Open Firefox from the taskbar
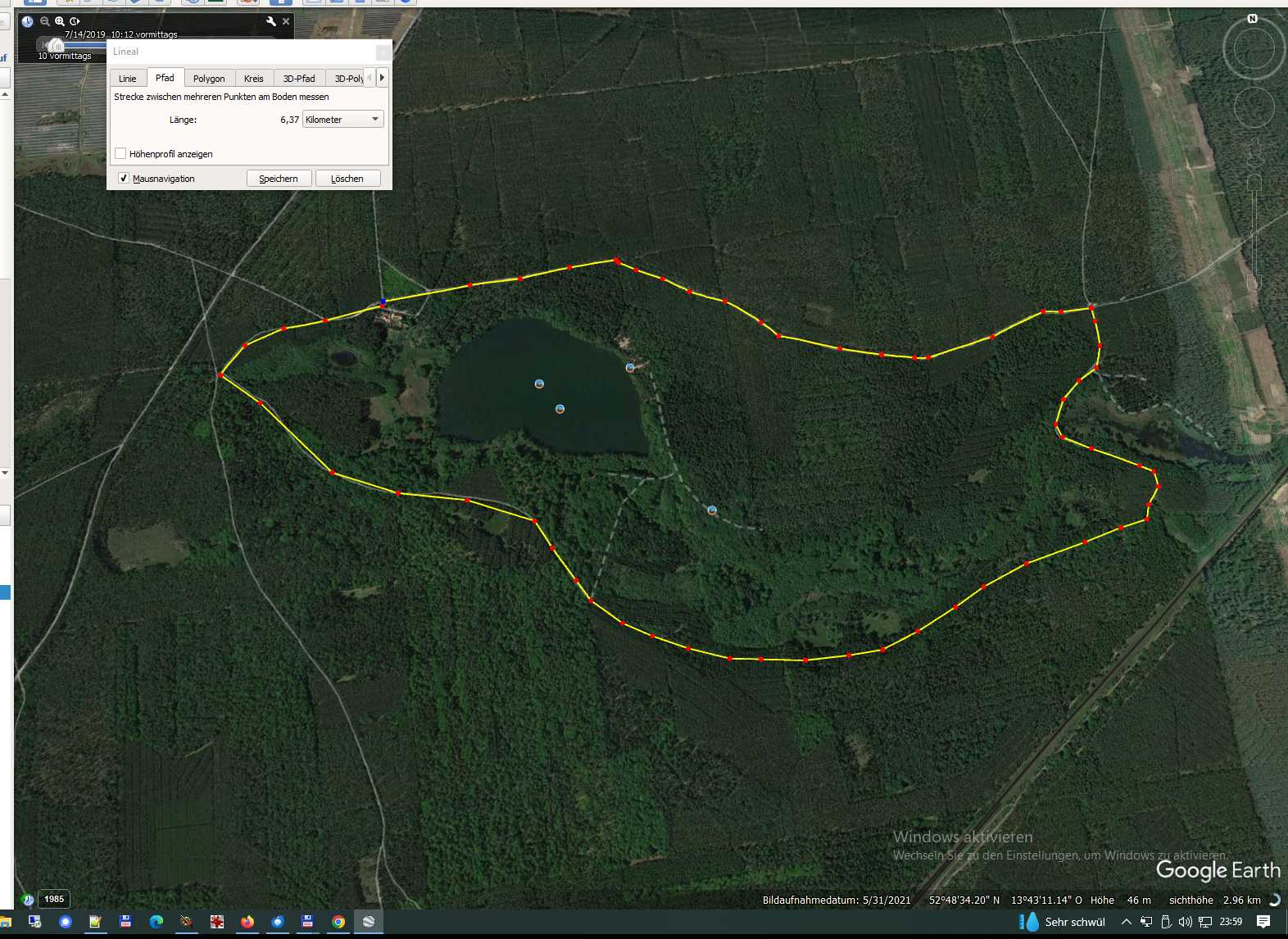Image resolution: width=1288 pixels, height=939 pixels. click(x=247, y=922)
